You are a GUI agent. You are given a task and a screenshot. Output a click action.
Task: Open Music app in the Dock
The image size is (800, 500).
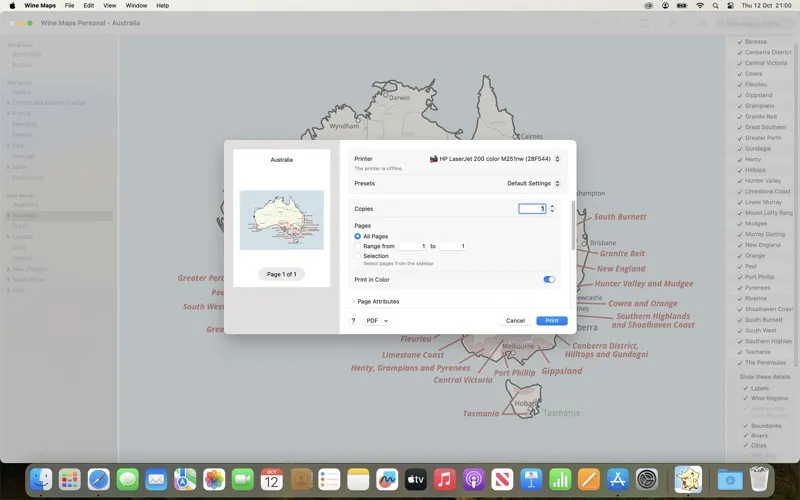point(444,480)
